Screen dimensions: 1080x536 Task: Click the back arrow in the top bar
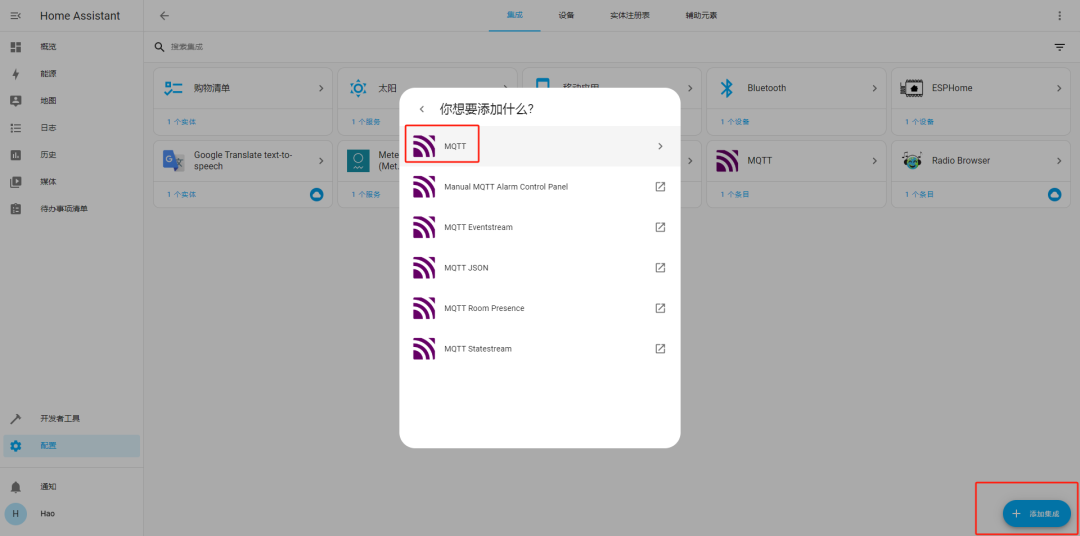(164, 16)
